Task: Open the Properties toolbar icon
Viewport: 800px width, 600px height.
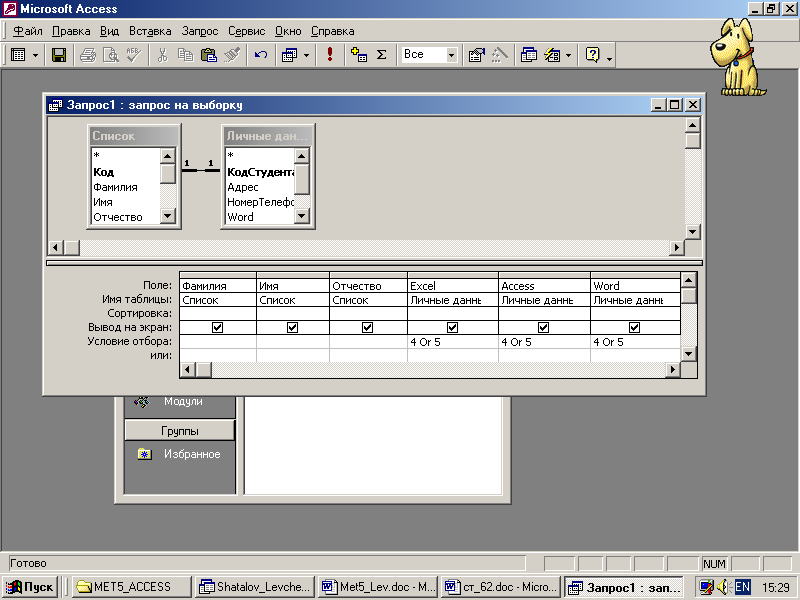Action: click(x=477, y=55)
